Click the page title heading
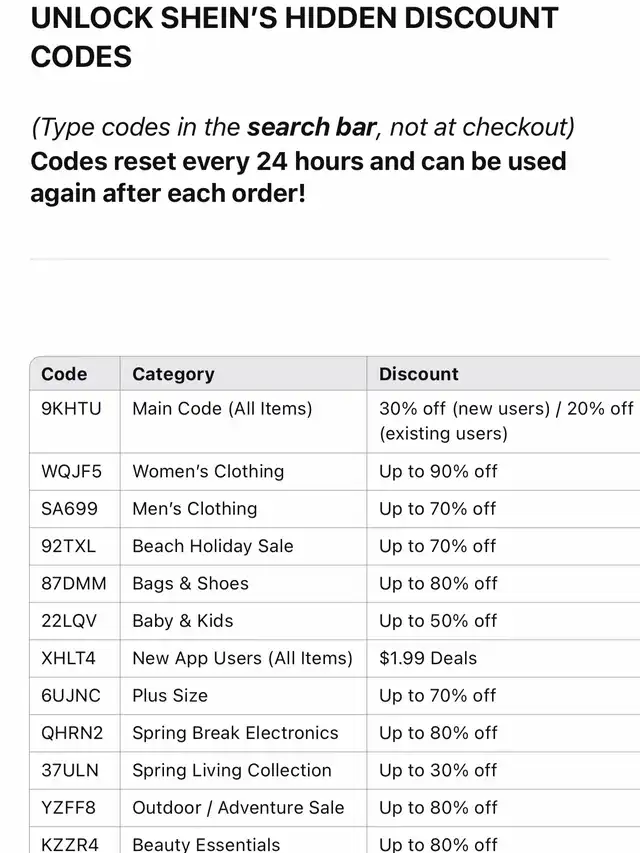Image resolution: width=640 pixels, height=853 pixels. [294, 37]
